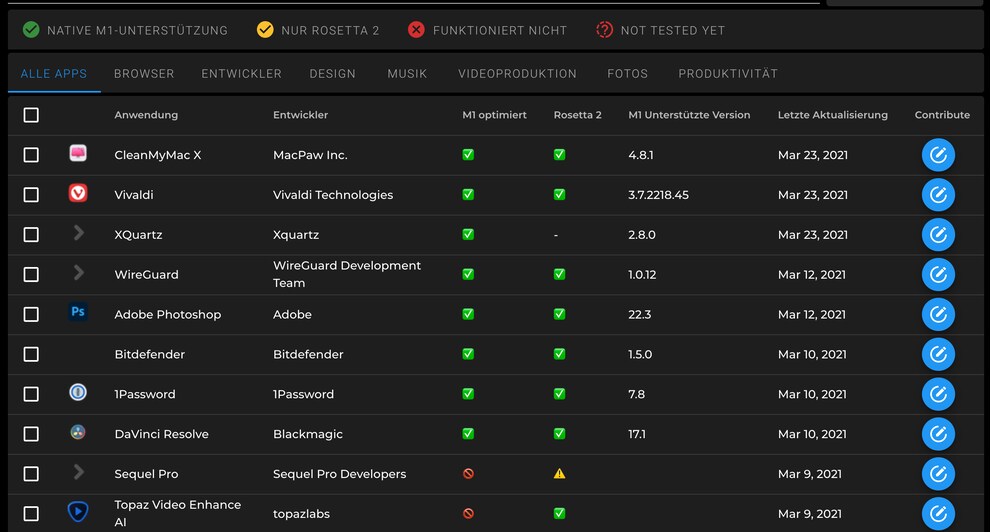Switch to the Browser tab
Screen dimensions: 990x532
144,74
